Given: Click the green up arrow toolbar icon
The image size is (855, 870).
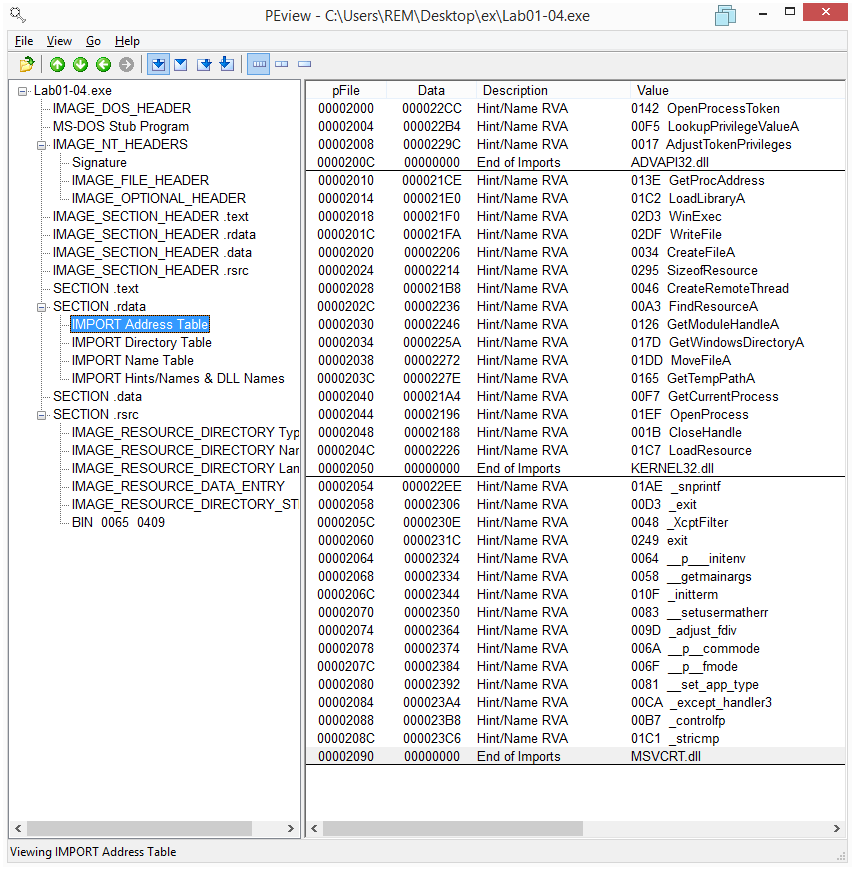Looking at the screenshot, I should click(x=57, y=64).
